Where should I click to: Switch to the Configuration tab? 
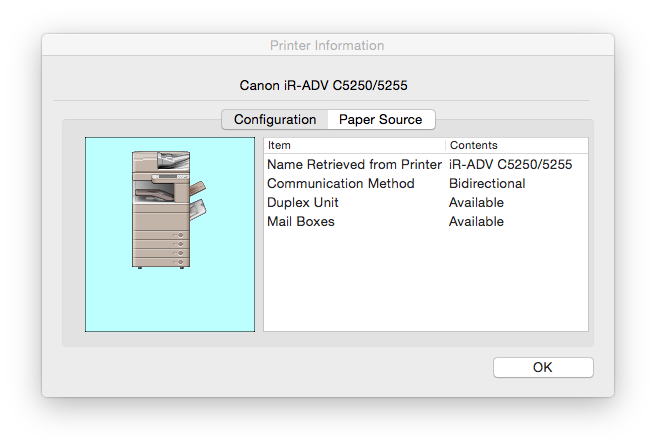tap(275, 120)
